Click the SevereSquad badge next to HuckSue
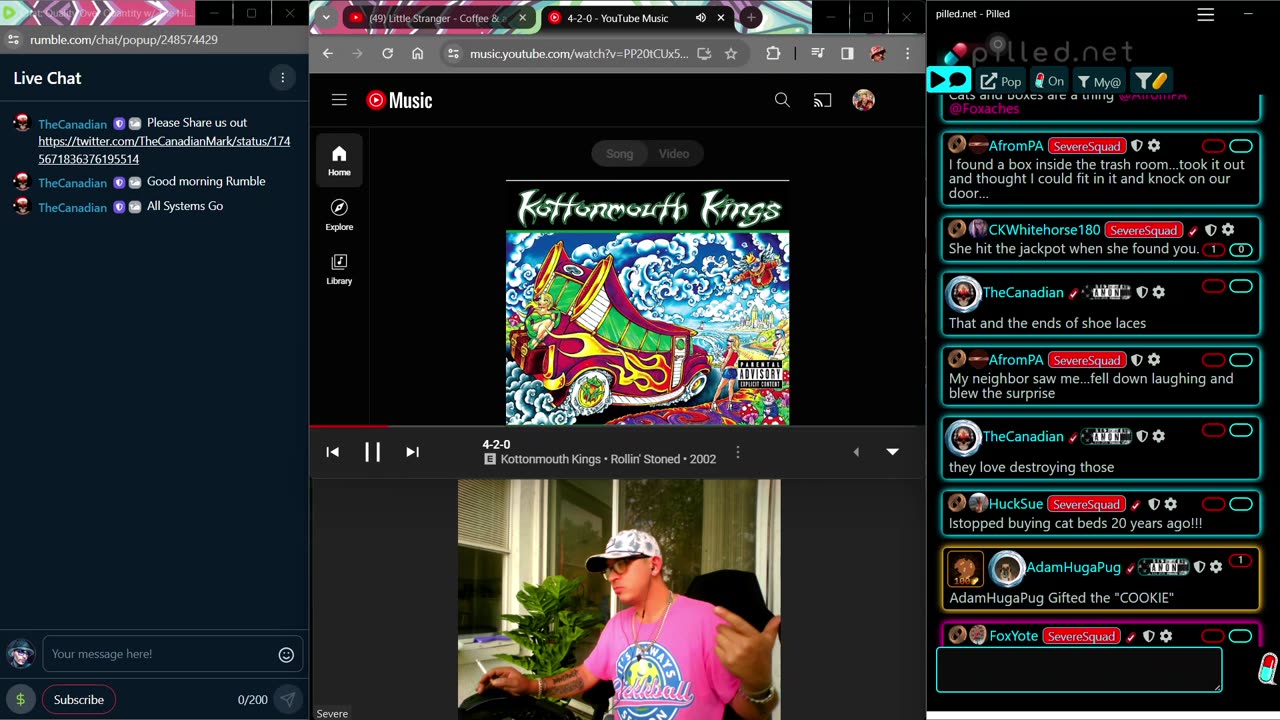The height and width of the screenshot is (720, 1280). [x=1086, y=504]
